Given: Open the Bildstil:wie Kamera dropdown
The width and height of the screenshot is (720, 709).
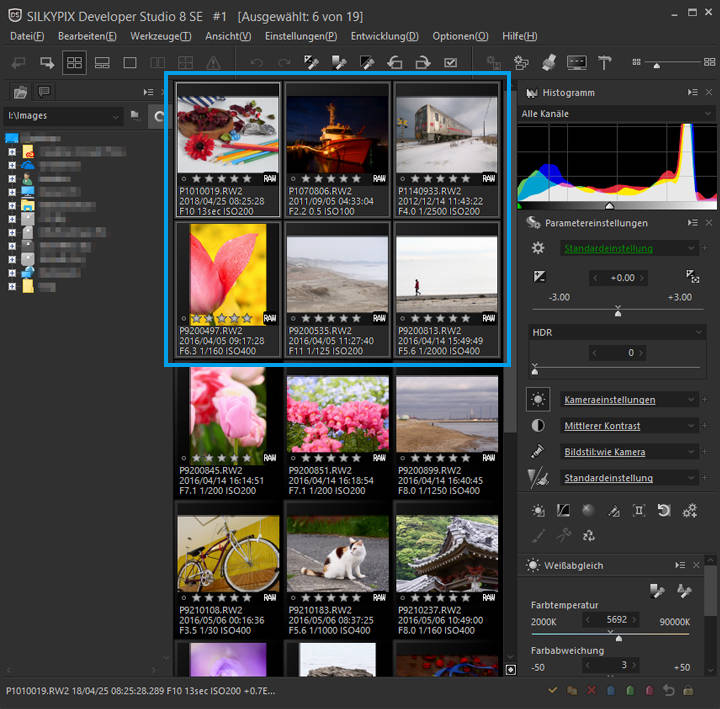Looking at the screenshot, I should point(629,452).
